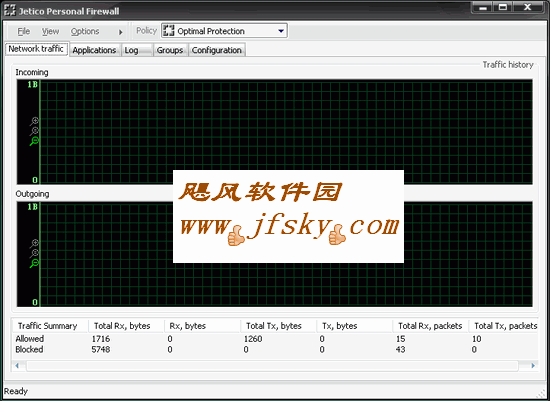Zoom in the Outgoing traffic graph
550x401 pixels.
pyautogui.click(x=34, y=243)
